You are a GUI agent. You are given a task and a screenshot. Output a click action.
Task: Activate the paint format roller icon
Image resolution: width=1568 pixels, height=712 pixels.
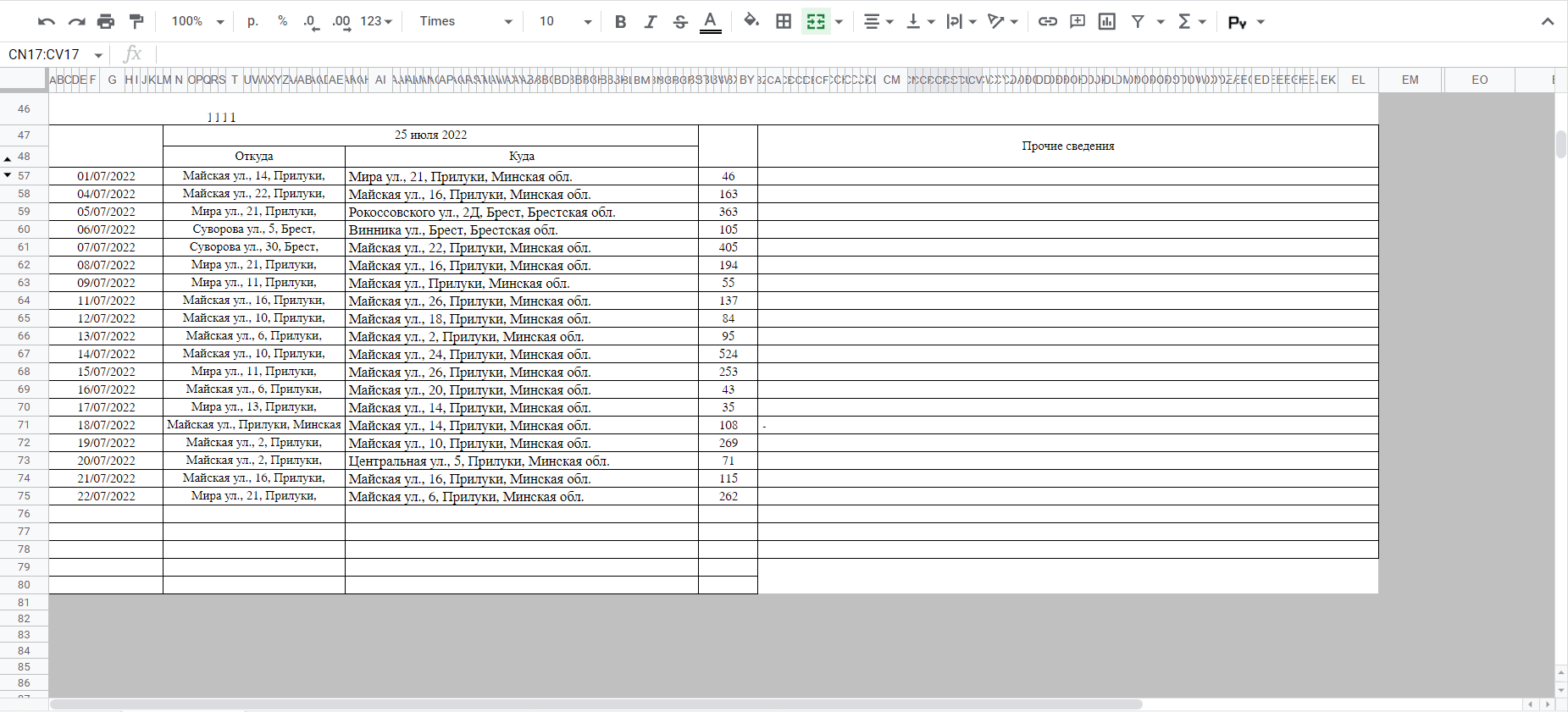click(x=136, y=21)
